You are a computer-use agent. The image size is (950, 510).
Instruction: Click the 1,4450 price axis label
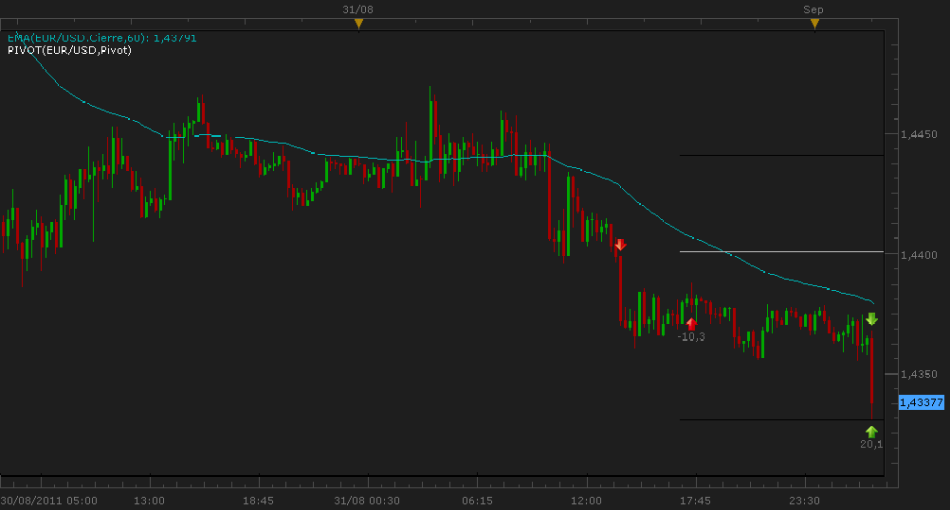click(x=918, y=135)
